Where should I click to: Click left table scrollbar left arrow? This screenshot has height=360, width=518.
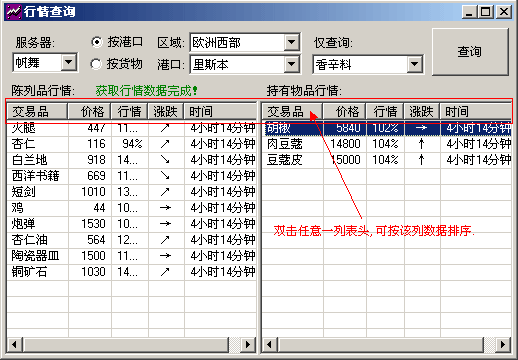(x=14, y=345)
